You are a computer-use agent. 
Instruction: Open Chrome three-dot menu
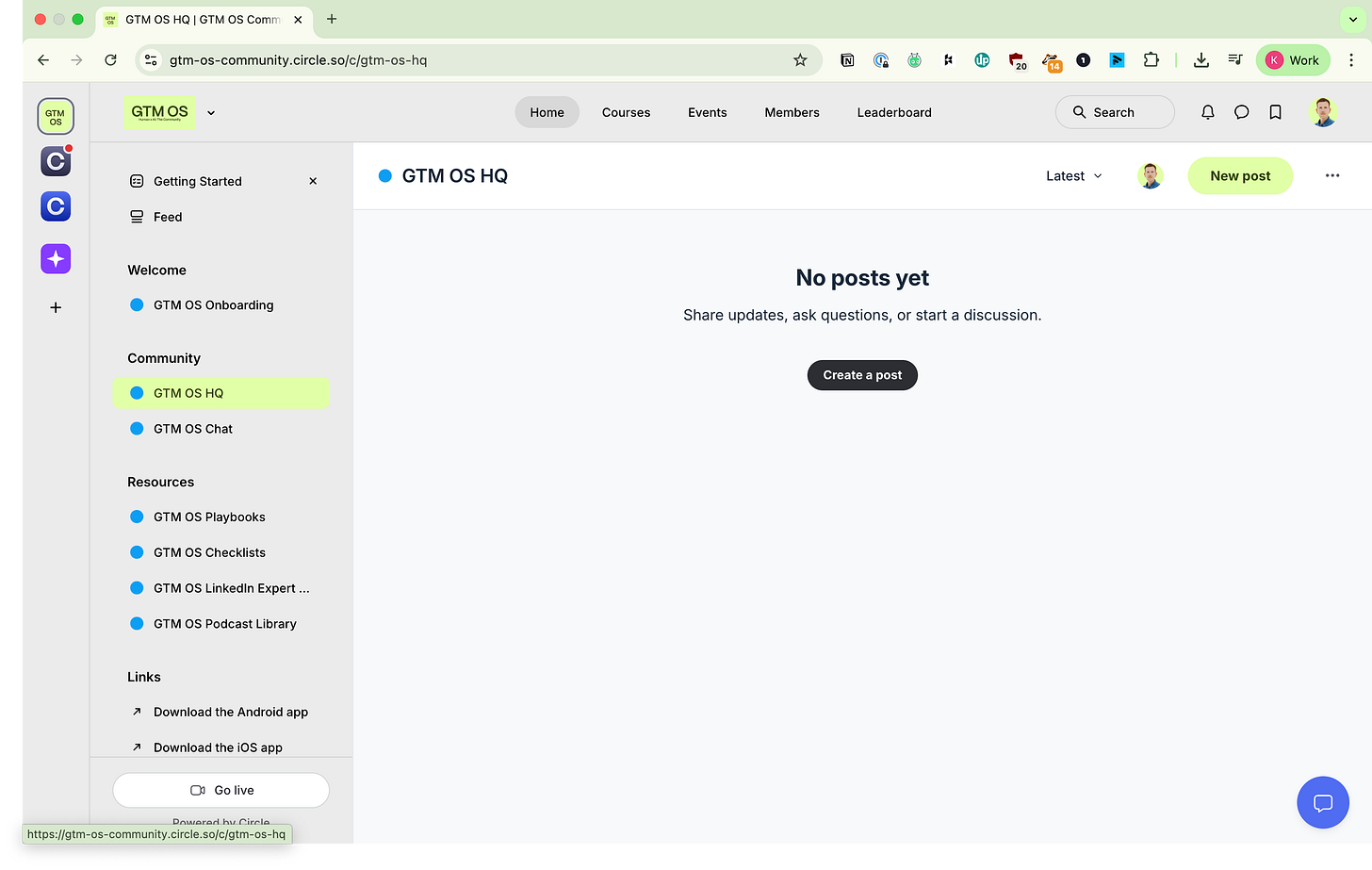point(1351,60)
